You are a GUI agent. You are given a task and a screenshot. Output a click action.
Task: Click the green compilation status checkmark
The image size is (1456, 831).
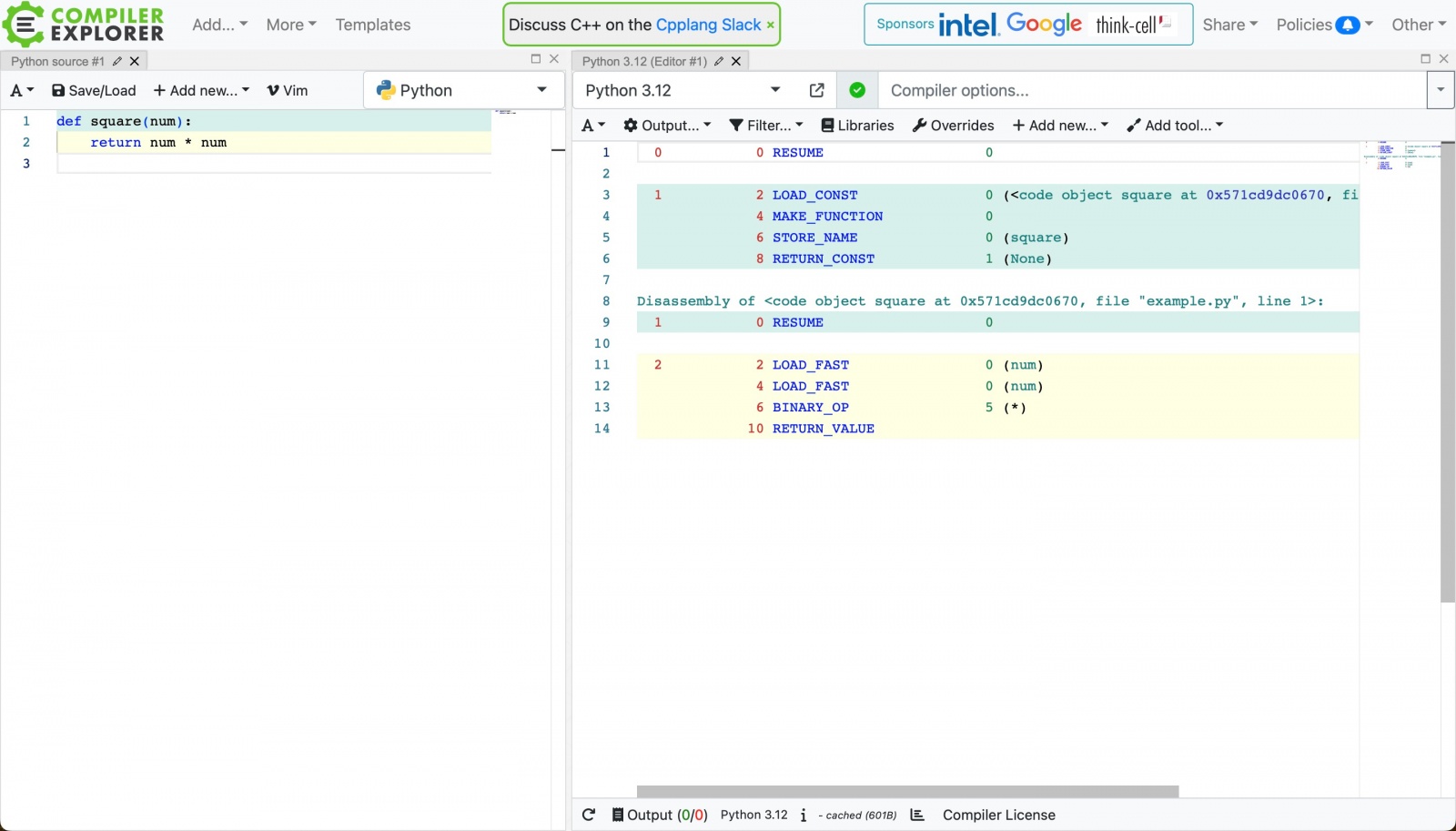[857, 90]
